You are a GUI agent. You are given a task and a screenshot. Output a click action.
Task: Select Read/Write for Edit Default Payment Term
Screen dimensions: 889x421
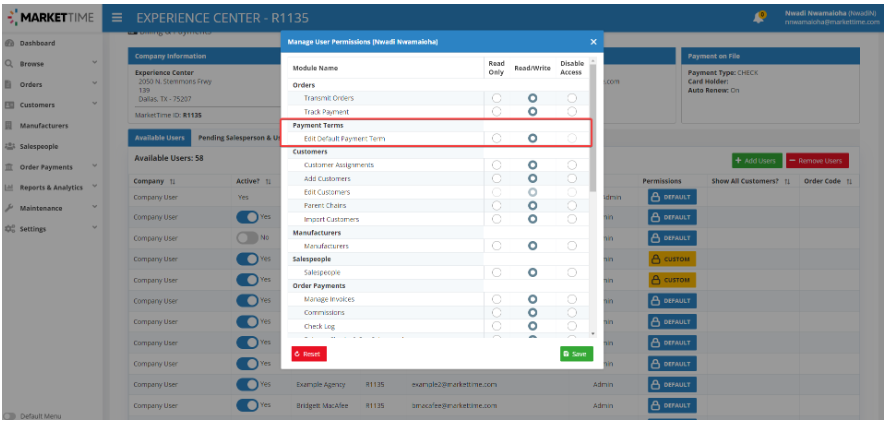532,138
